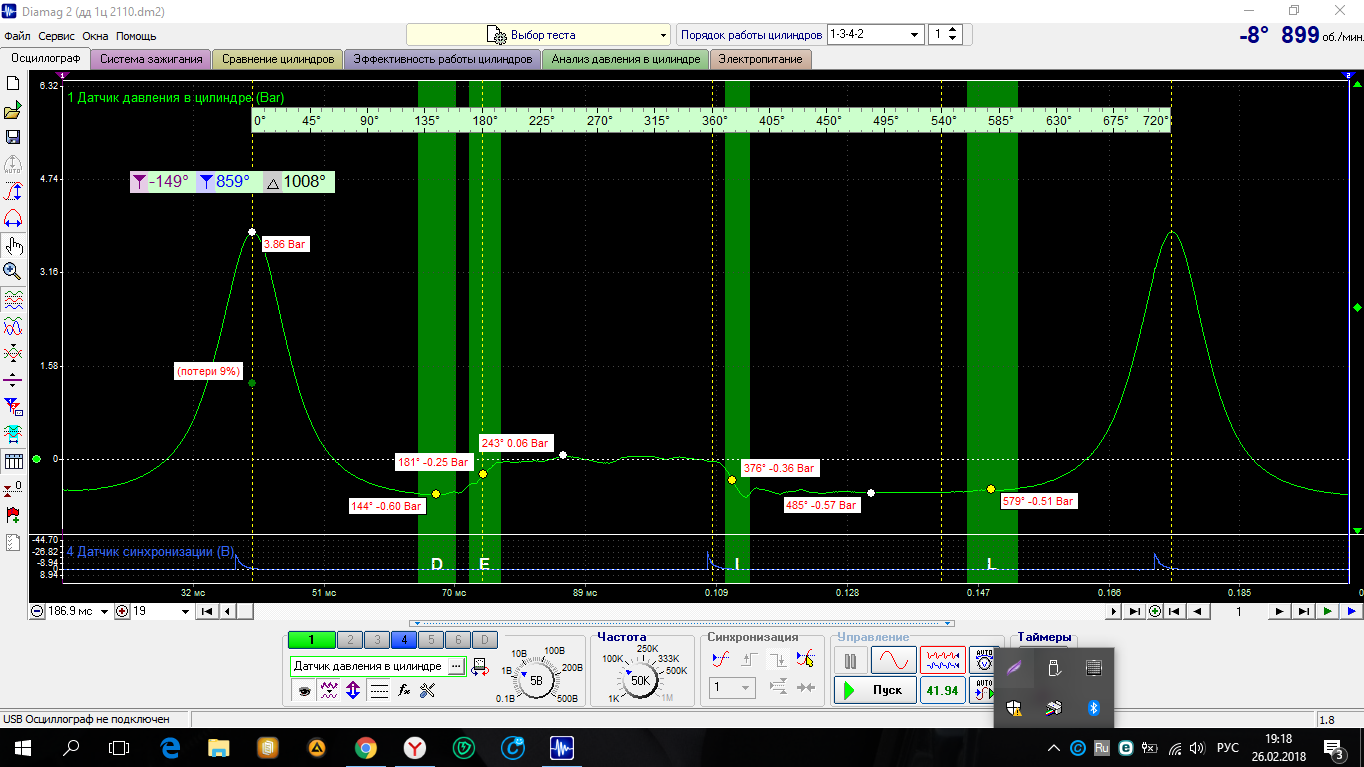Viewport: 1364px width, 767px height.
Task: Click the fx math function icon
Action: point(404,690)
